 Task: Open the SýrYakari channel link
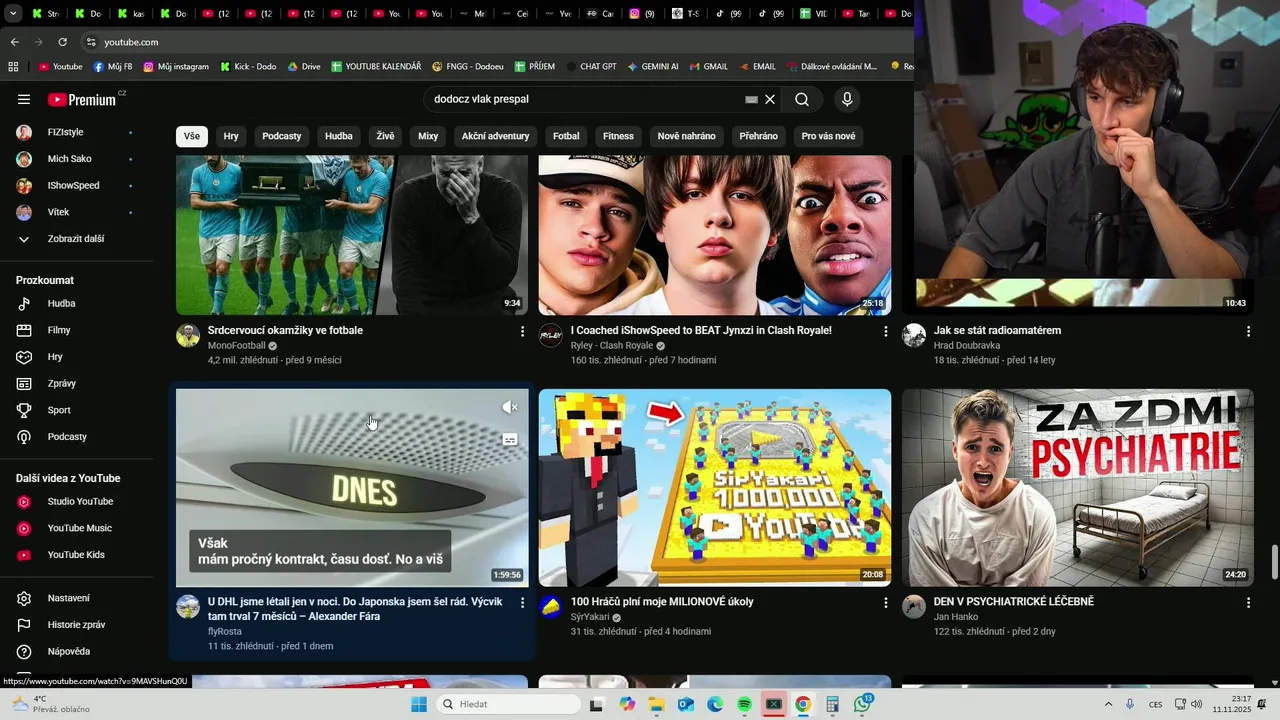[x=590, y=617]
